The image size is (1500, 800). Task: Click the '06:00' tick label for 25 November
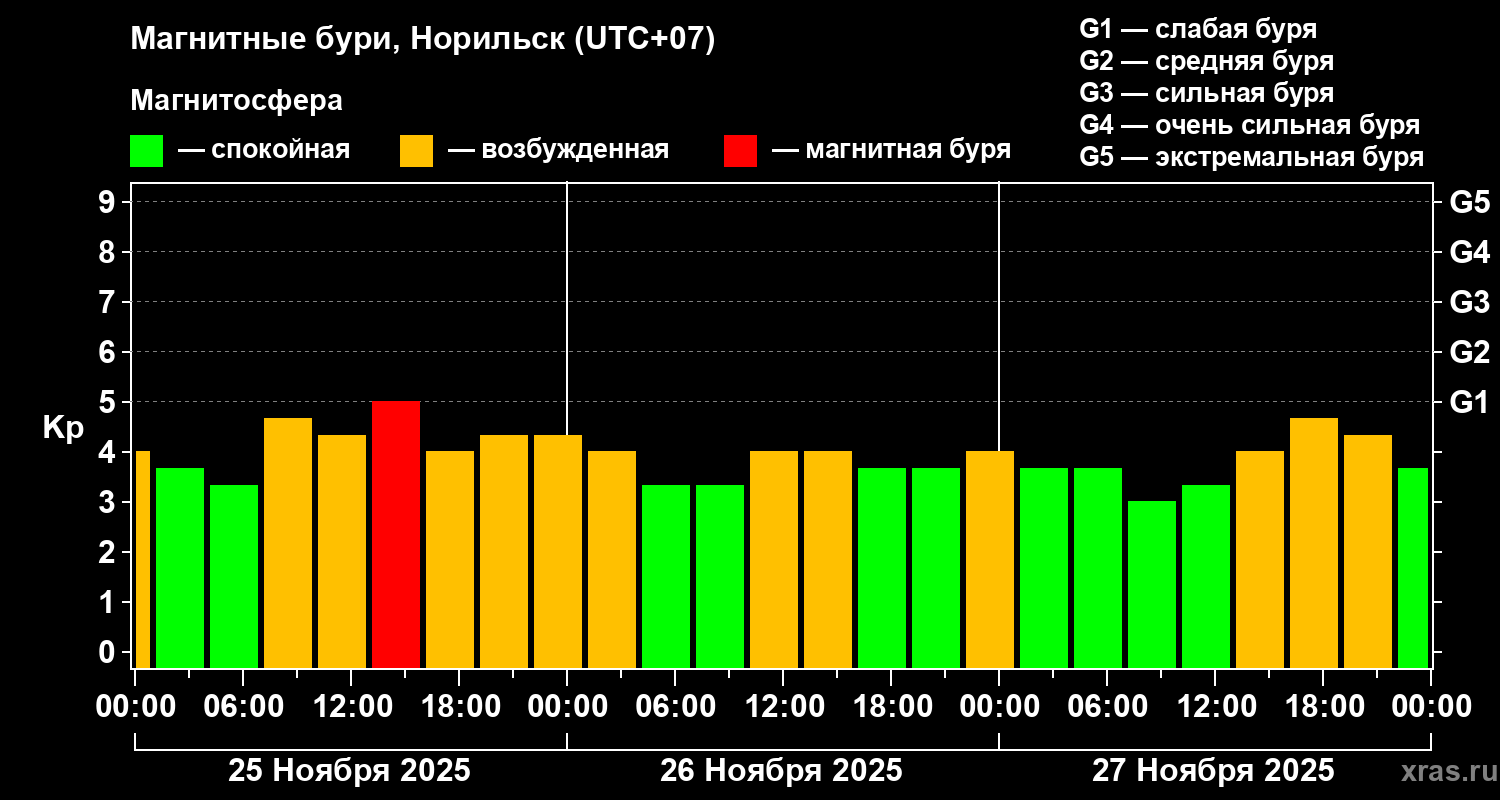[243, 707]
